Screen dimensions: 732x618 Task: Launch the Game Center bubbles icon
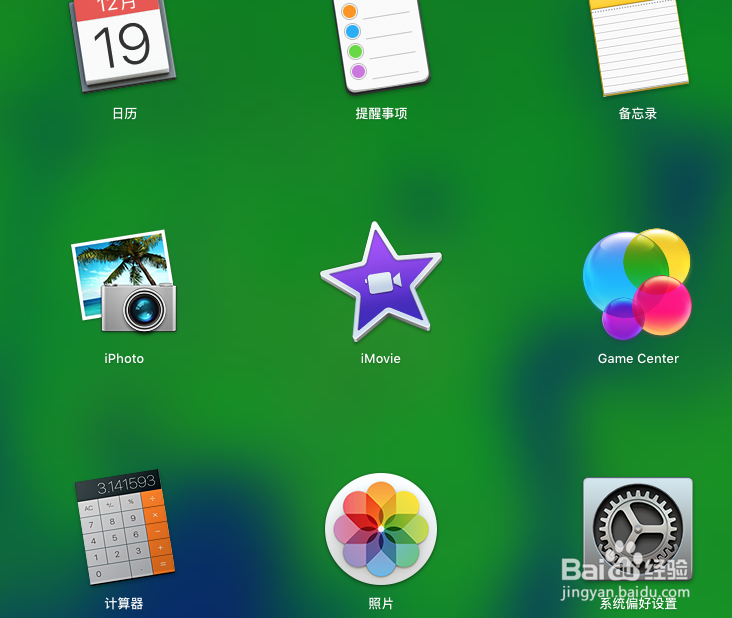(x=638, y=283)
